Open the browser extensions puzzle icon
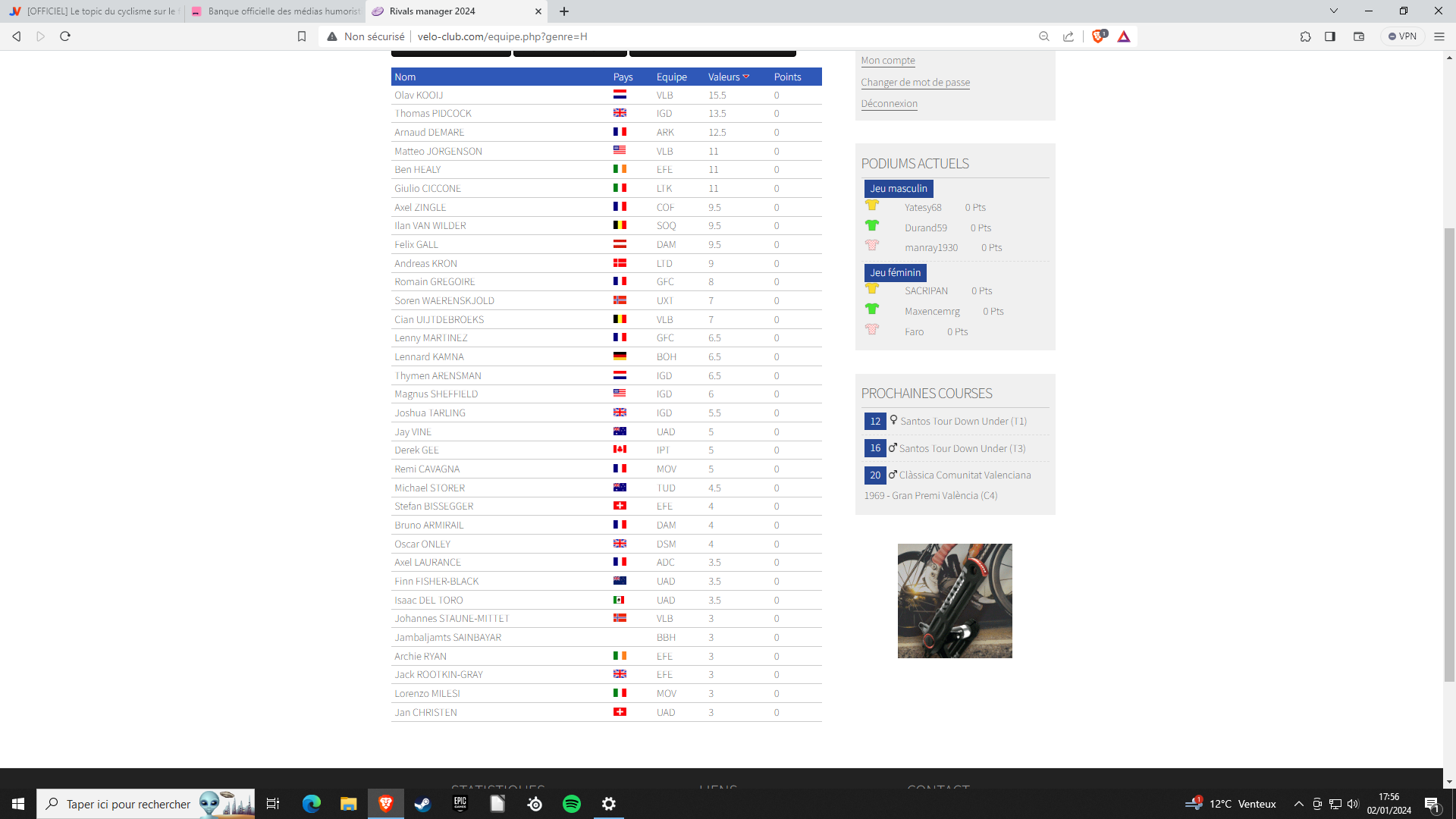The image size is (1456, 819). pyautogui.click(x=1305, y=36)
